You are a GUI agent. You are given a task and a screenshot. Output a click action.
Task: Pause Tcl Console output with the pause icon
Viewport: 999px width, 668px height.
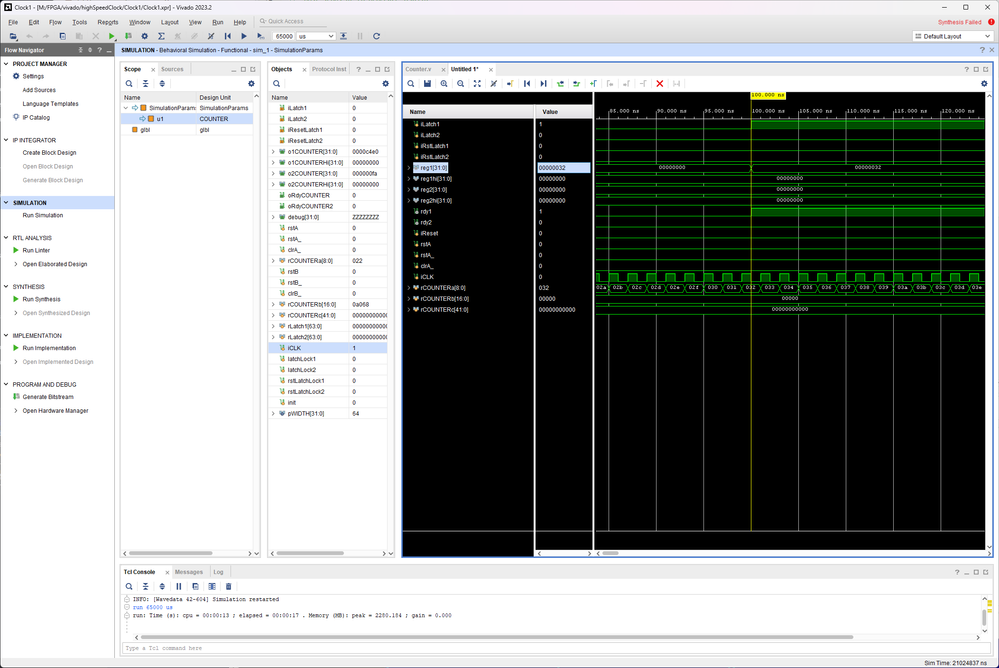click(179, 586)
